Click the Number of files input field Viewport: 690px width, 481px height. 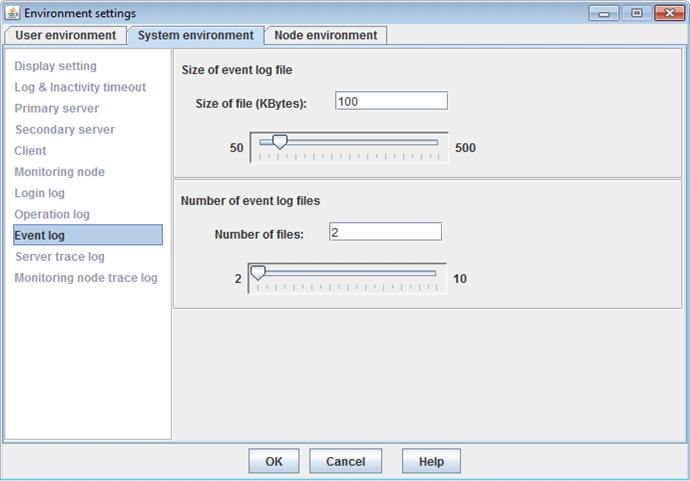tap(385, 232)
